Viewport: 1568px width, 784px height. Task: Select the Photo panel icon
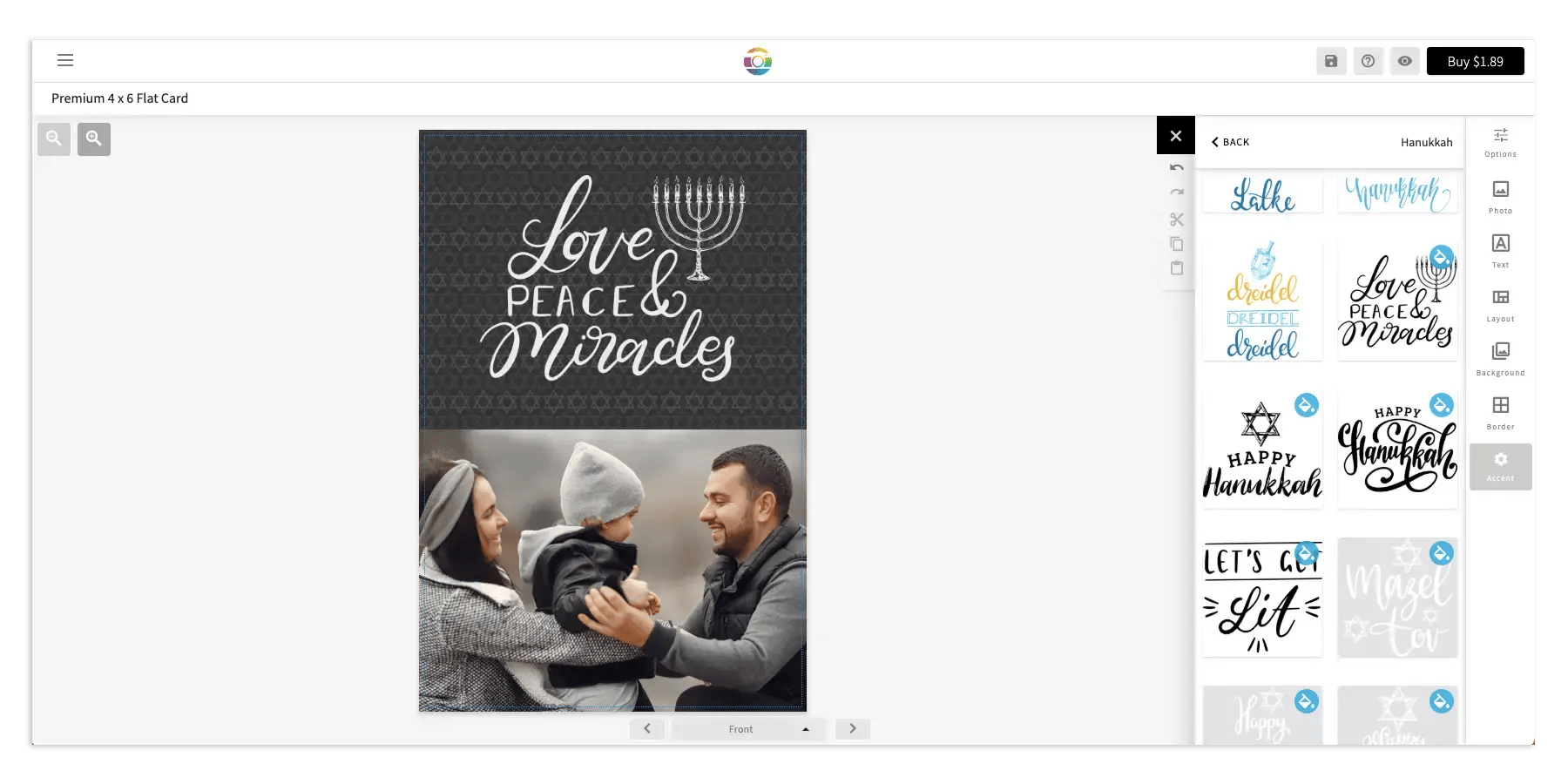[x=1500, y=193]
